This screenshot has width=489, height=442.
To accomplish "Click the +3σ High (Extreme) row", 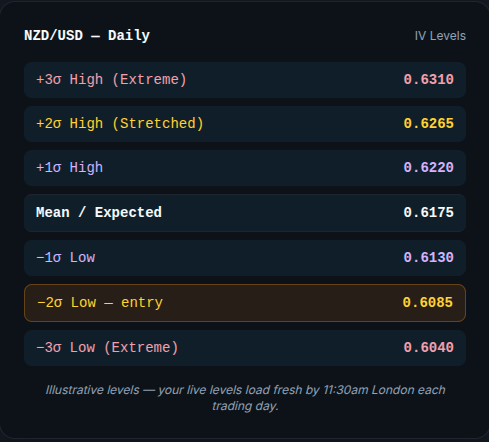I will tap(245, 80).
